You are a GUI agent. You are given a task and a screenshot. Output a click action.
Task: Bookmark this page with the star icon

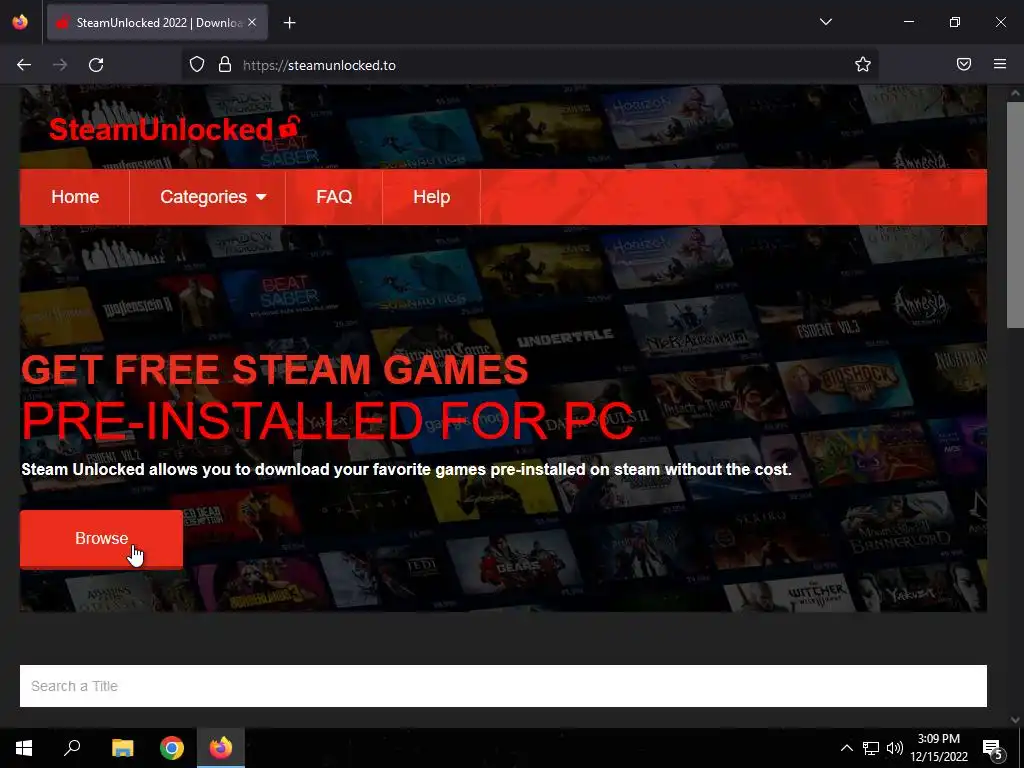tap(863, 64)
